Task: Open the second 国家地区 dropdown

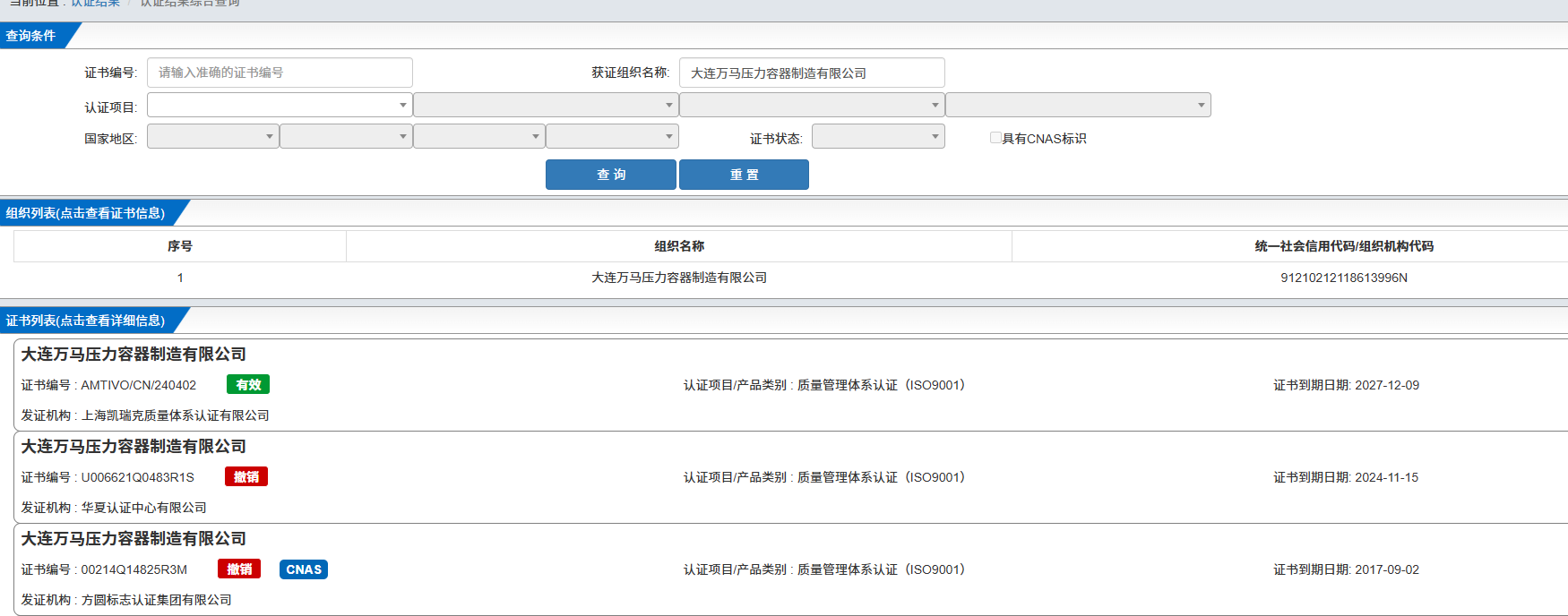Action: (x=346, y=136)
